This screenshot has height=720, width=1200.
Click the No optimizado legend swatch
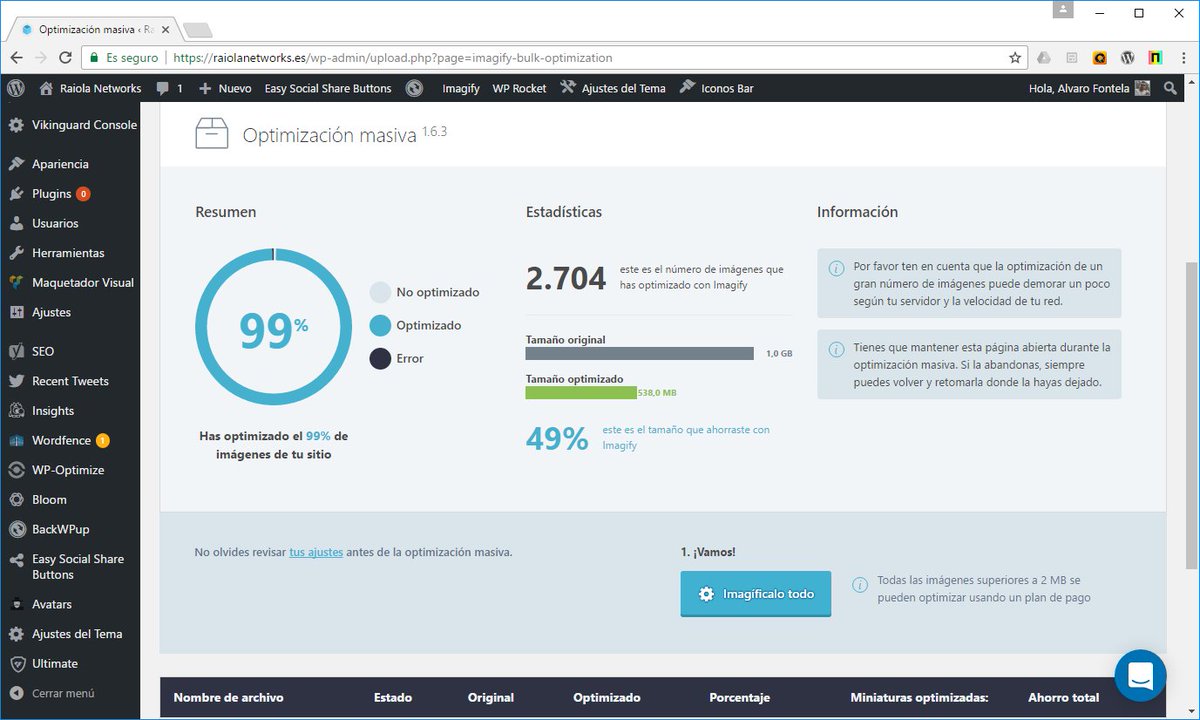coord(380,292)
